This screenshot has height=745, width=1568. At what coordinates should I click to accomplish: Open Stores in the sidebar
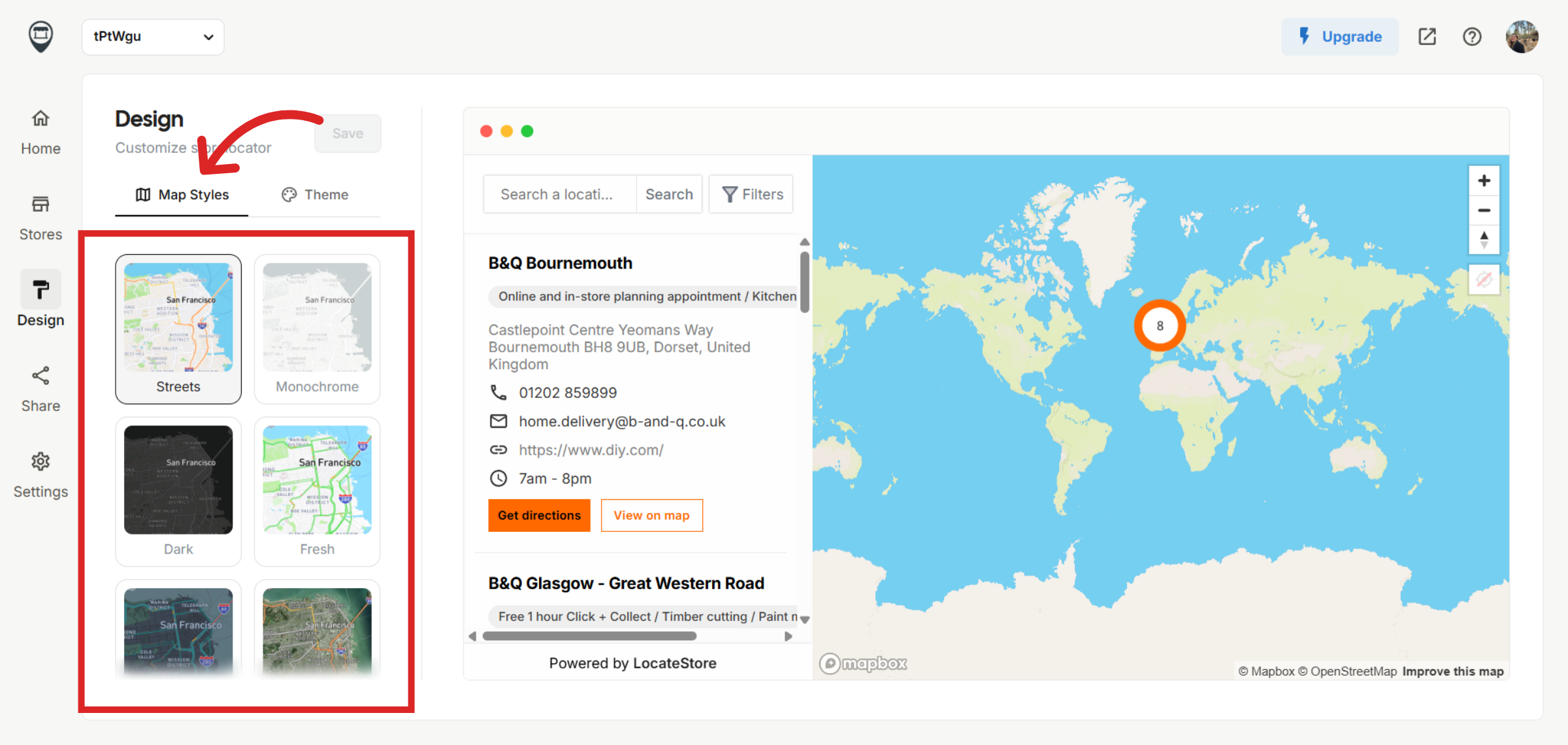[x=41, y=218]
